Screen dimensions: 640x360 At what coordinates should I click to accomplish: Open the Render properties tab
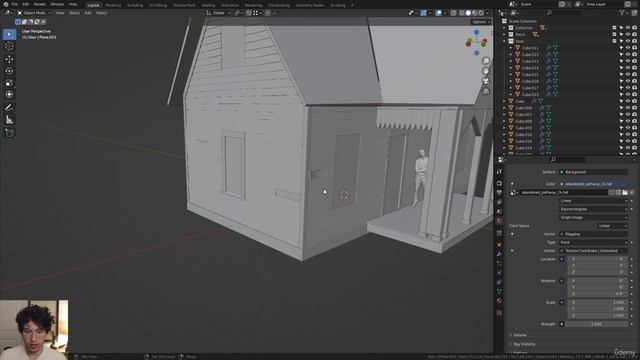pyautogui.click(x=499, y=183)
